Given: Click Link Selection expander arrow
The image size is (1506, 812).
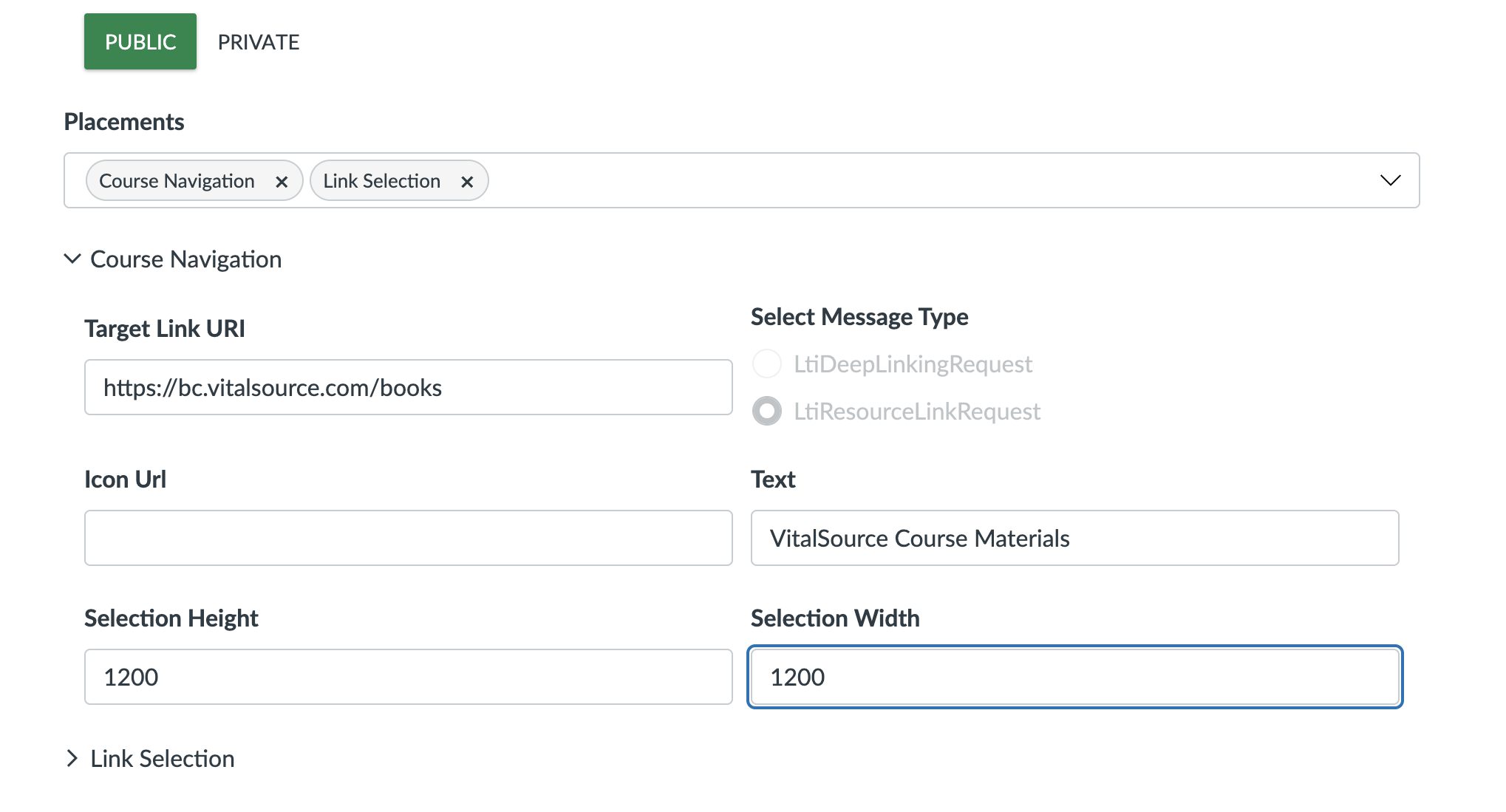Looking at the screenshot, I should point(74,758).
